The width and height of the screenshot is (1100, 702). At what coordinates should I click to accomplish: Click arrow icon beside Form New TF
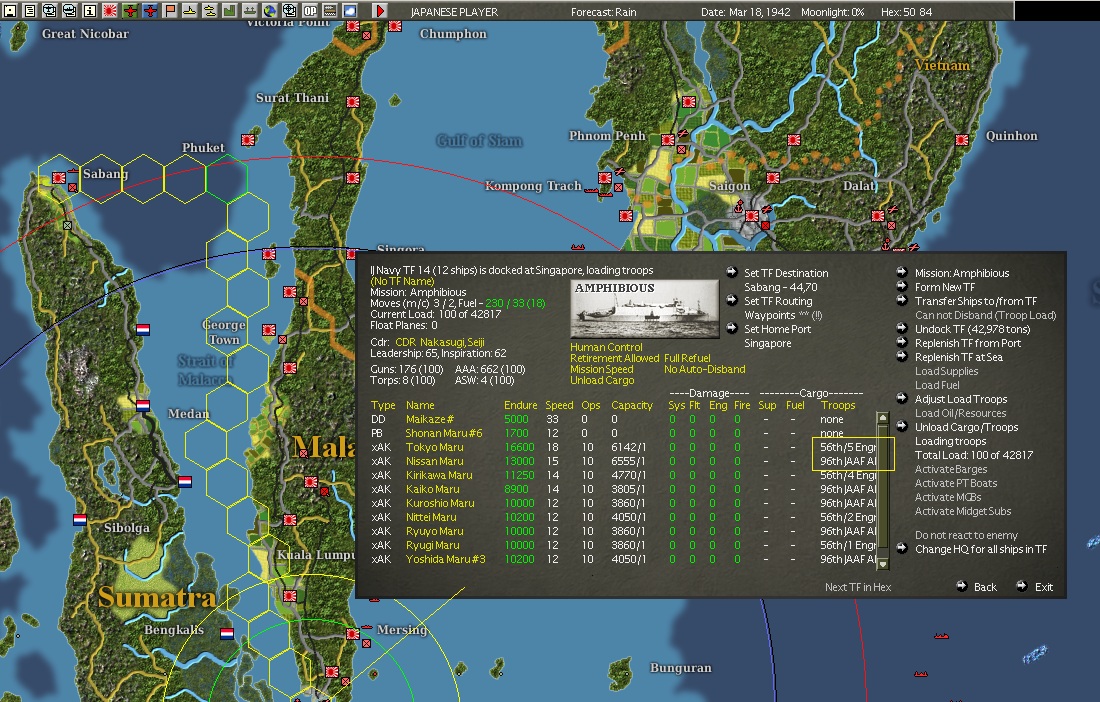902,286
